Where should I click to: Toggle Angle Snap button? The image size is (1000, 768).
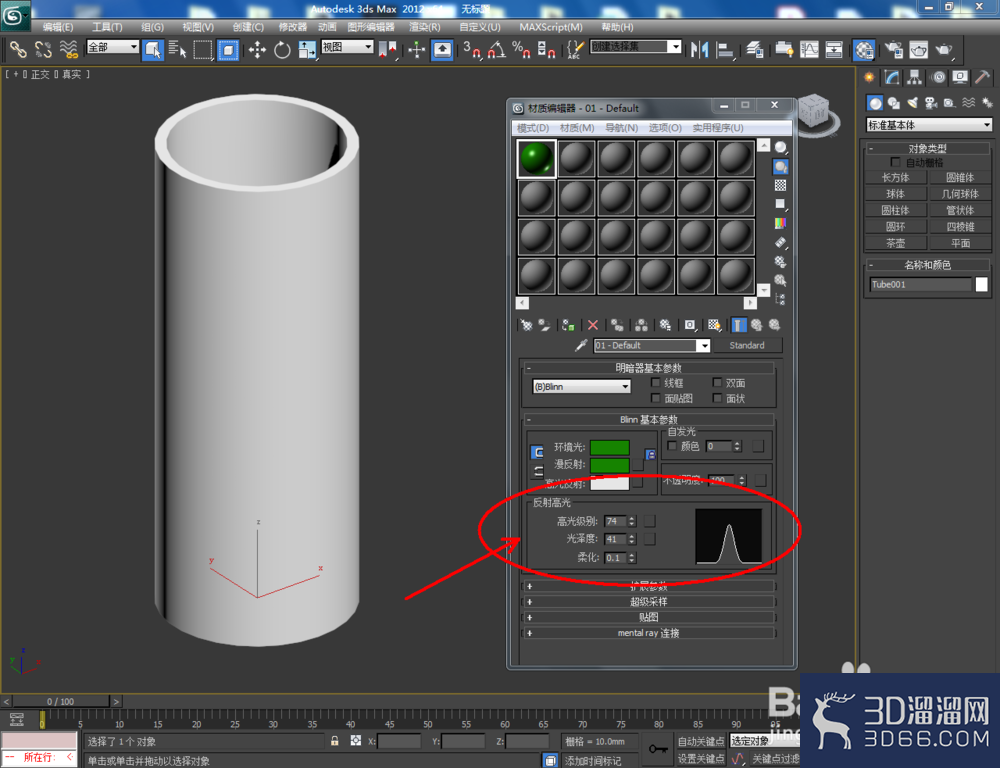[497, 49]
